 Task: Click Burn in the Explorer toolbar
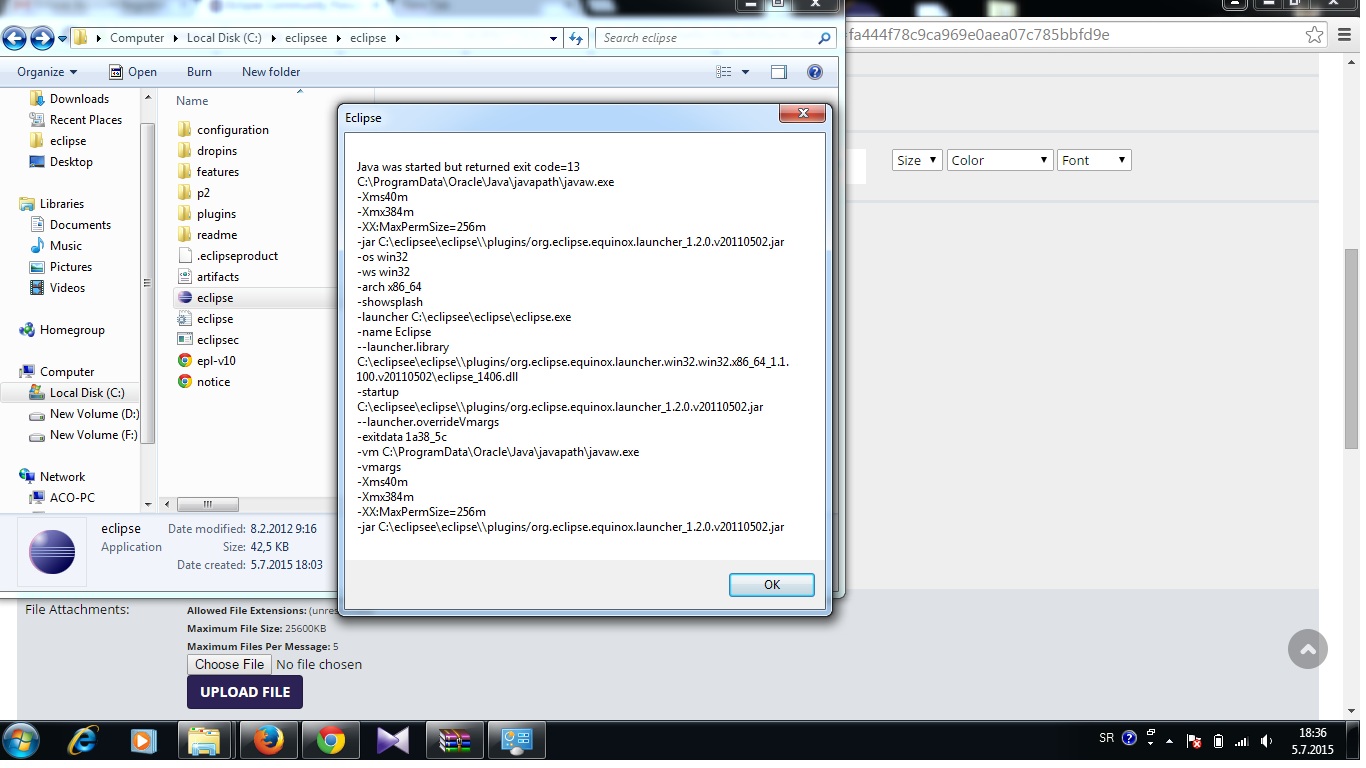[199, 72]
